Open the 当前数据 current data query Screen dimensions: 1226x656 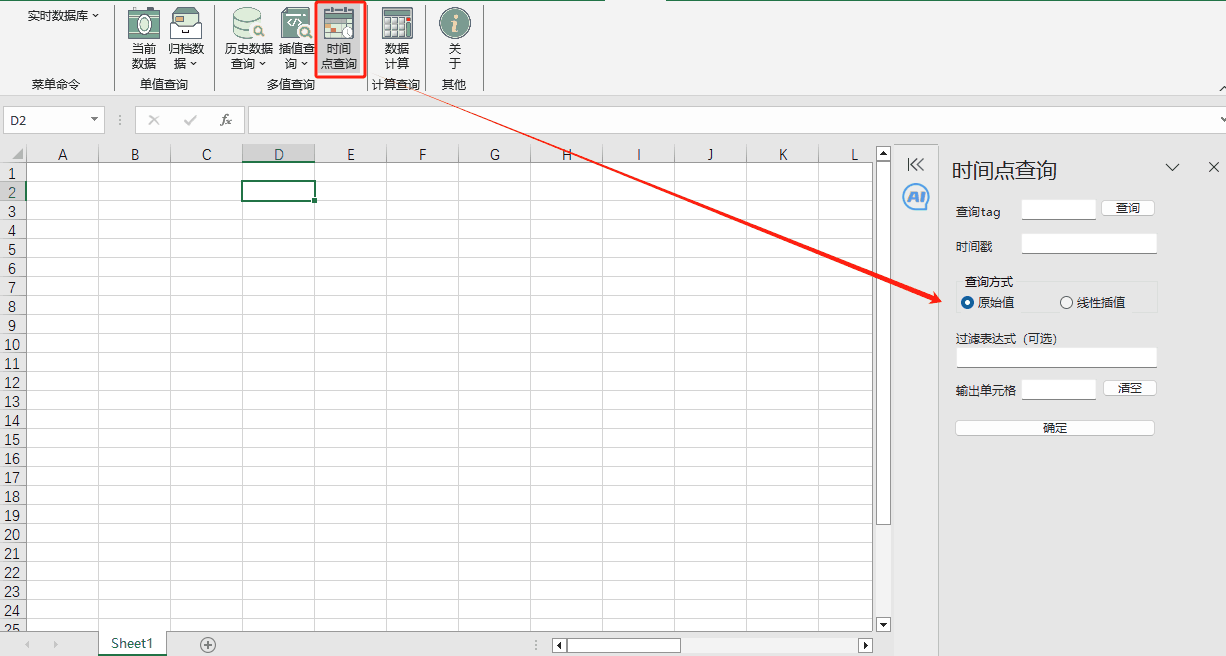(144, 39)
